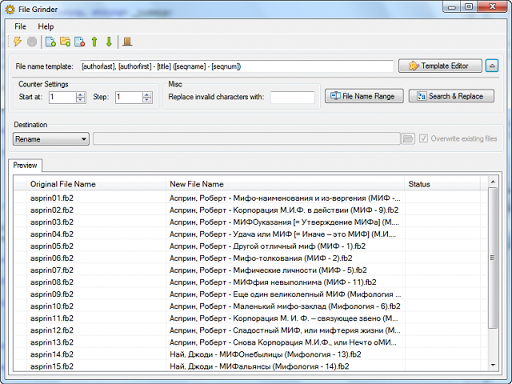Select the asprin12.fb2 row
The height and width of the screenshot is (384, 512).
point(251,330)
